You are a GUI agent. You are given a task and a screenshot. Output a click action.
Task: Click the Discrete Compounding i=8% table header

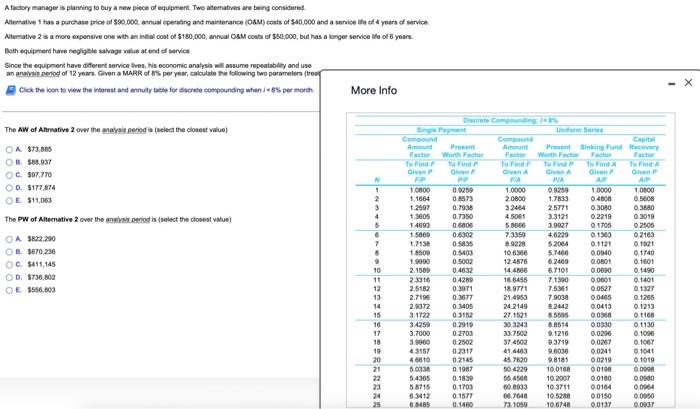coord(510,121)
